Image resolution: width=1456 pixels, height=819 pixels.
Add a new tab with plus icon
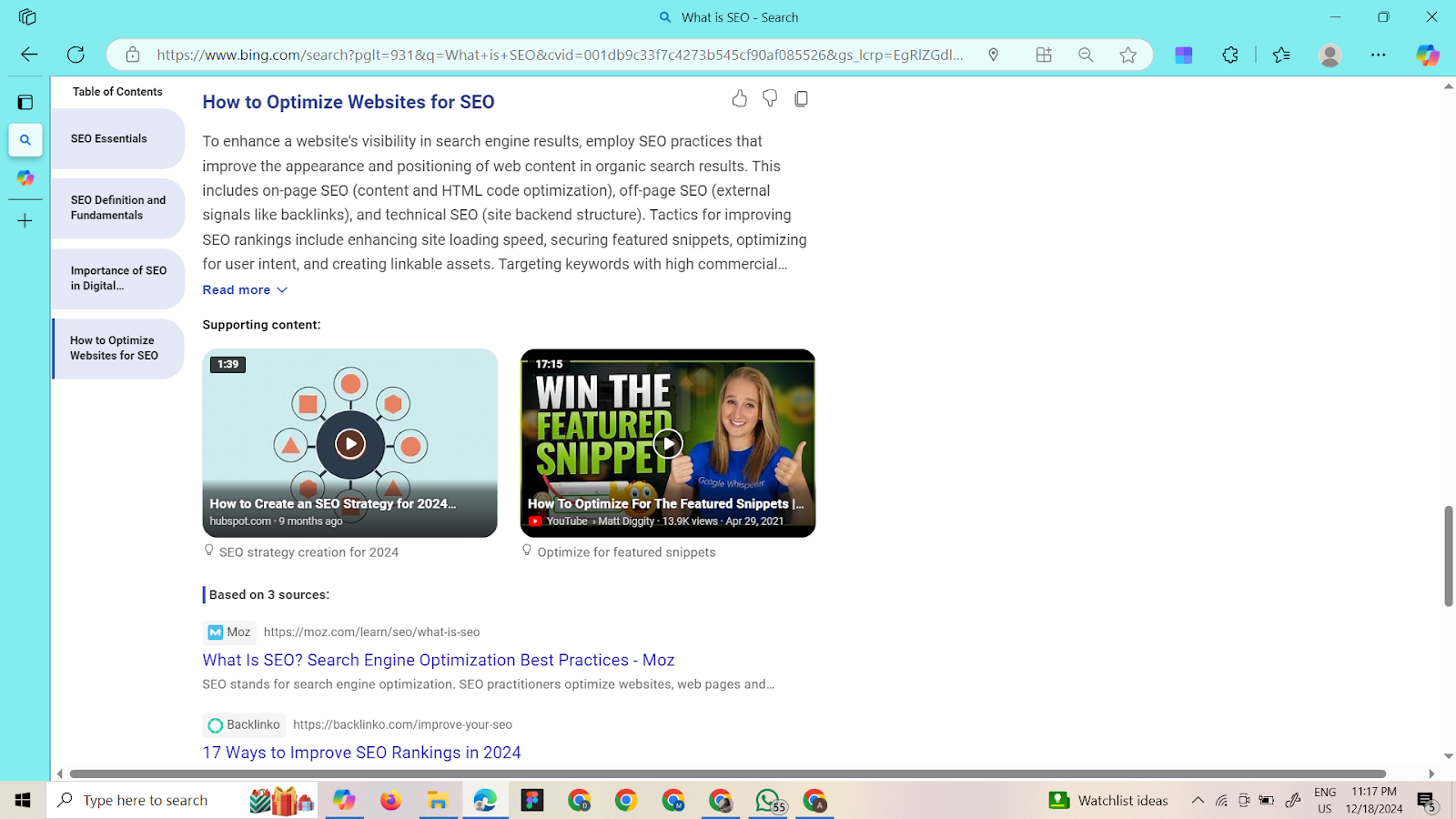coord(25,221)
